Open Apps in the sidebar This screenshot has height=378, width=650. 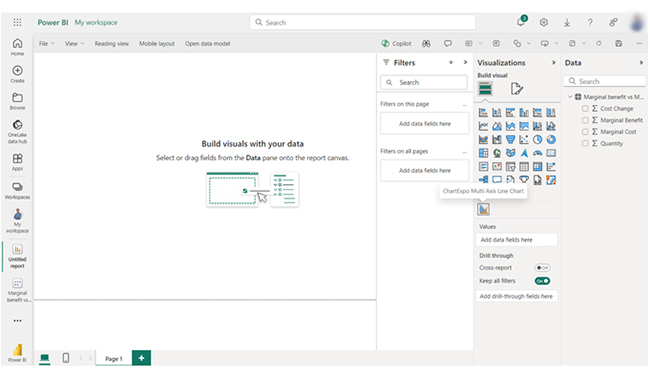[17, 162]
